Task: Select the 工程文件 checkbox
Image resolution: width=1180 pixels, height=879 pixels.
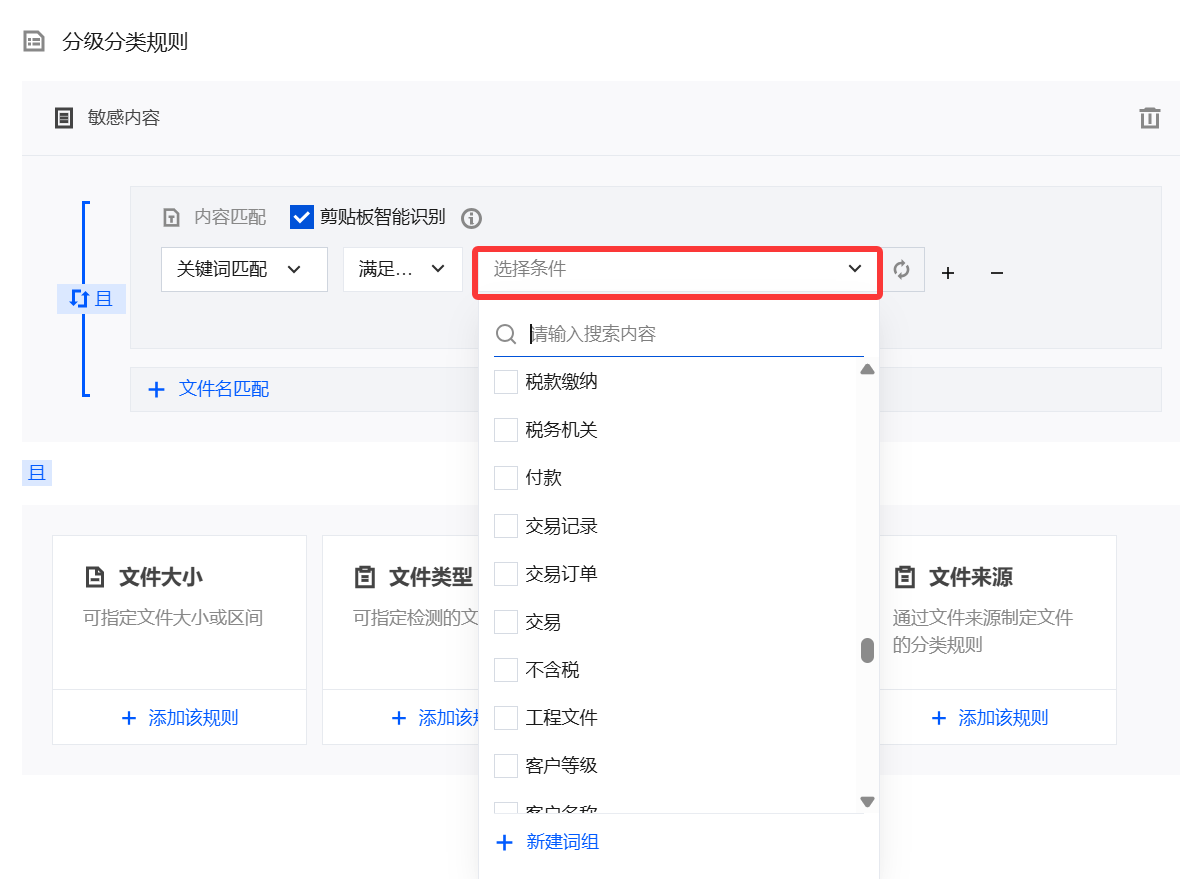Action: 506,718
